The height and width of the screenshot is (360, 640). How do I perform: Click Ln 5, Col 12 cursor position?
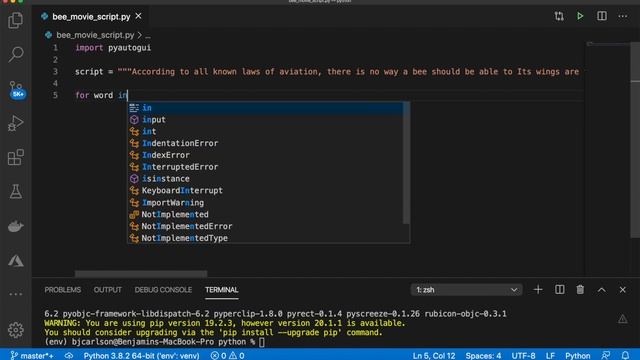coord(434,356)
